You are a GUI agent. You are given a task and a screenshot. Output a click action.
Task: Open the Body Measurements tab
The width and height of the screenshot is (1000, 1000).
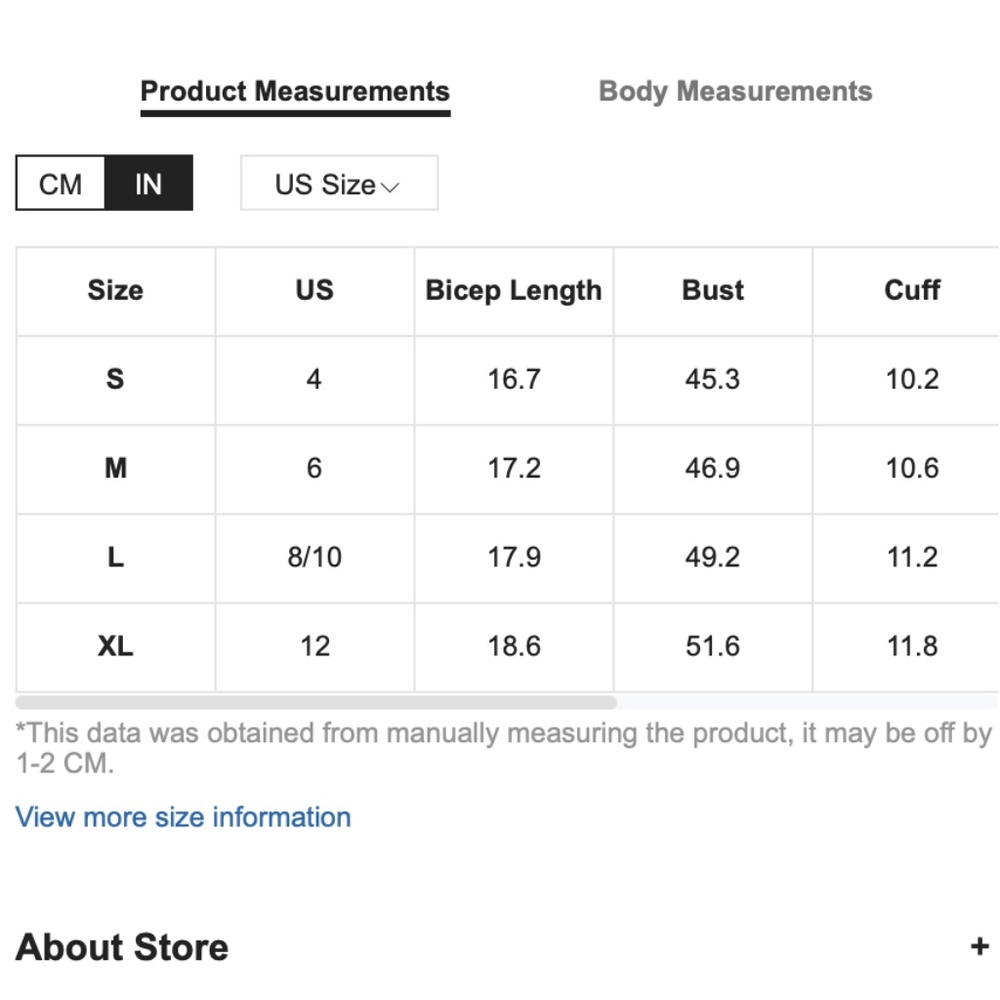click(x=735, y=92)
